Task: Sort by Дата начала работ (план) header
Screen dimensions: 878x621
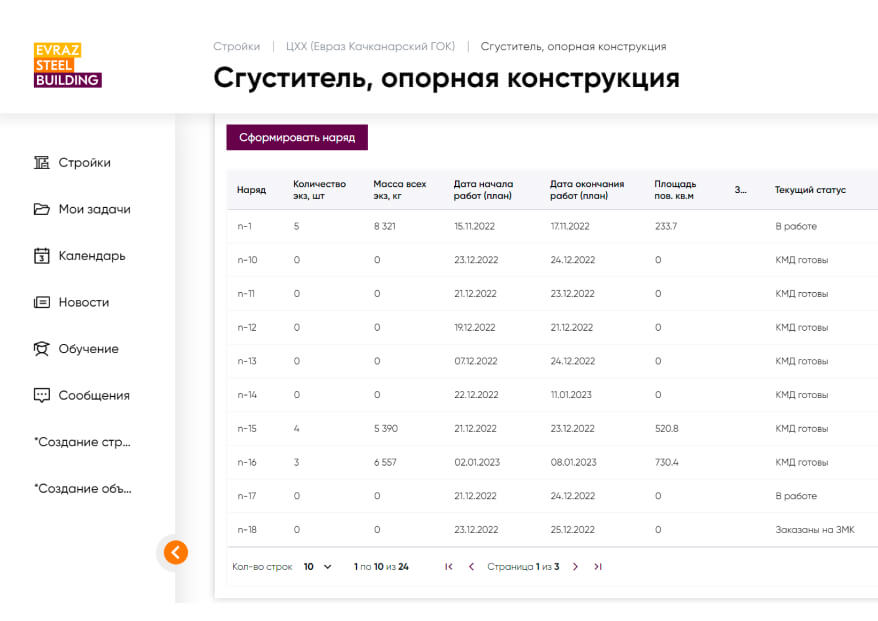Action: 483,190
